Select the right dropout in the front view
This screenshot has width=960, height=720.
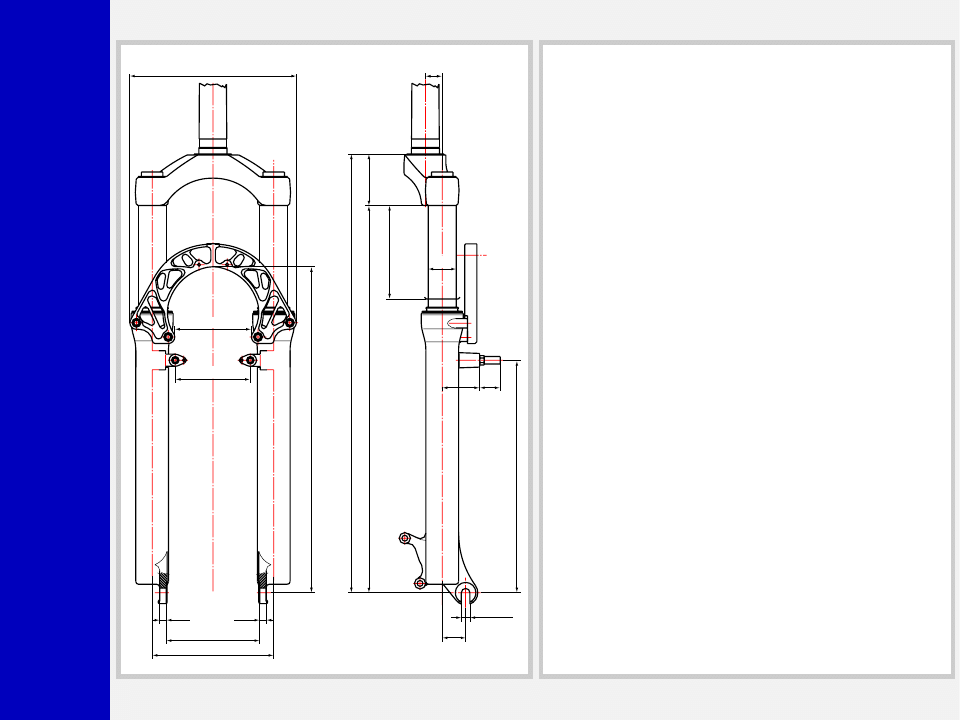(x=265, y=596)
